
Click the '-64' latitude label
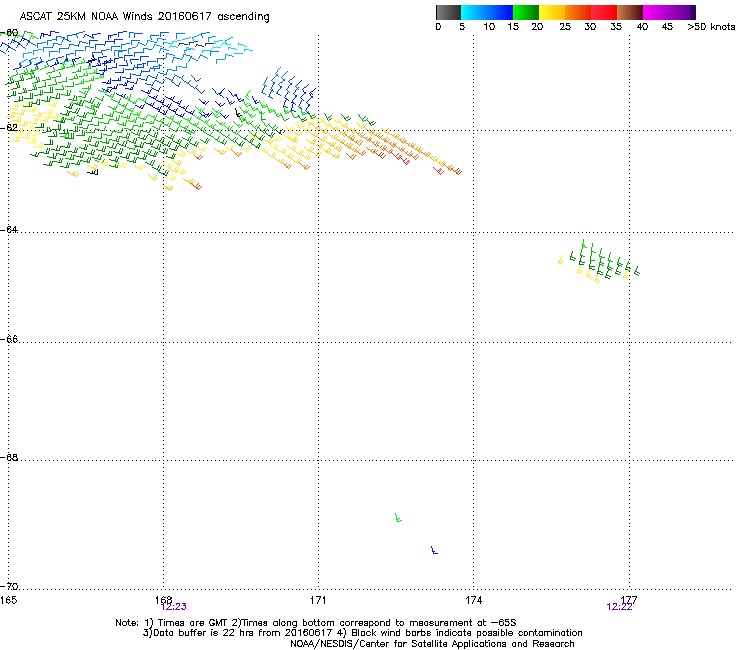point(9,229)
